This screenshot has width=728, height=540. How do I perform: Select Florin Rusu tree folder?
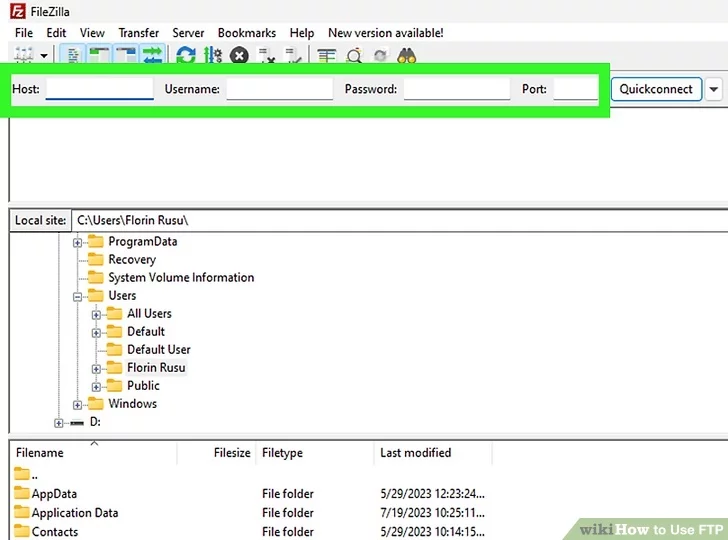pos(156,367)
